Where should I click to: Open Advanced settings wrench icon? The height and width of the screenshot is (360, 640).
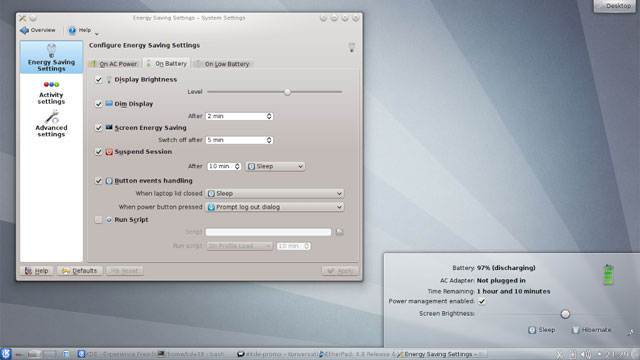tap(52, 117)
